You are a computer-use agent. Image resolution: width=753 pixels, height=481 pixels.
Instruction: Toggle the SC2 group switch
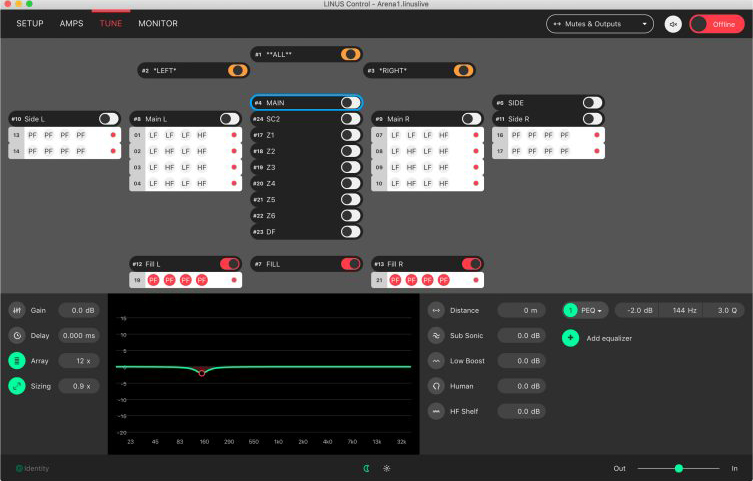[x=351, y=119]
